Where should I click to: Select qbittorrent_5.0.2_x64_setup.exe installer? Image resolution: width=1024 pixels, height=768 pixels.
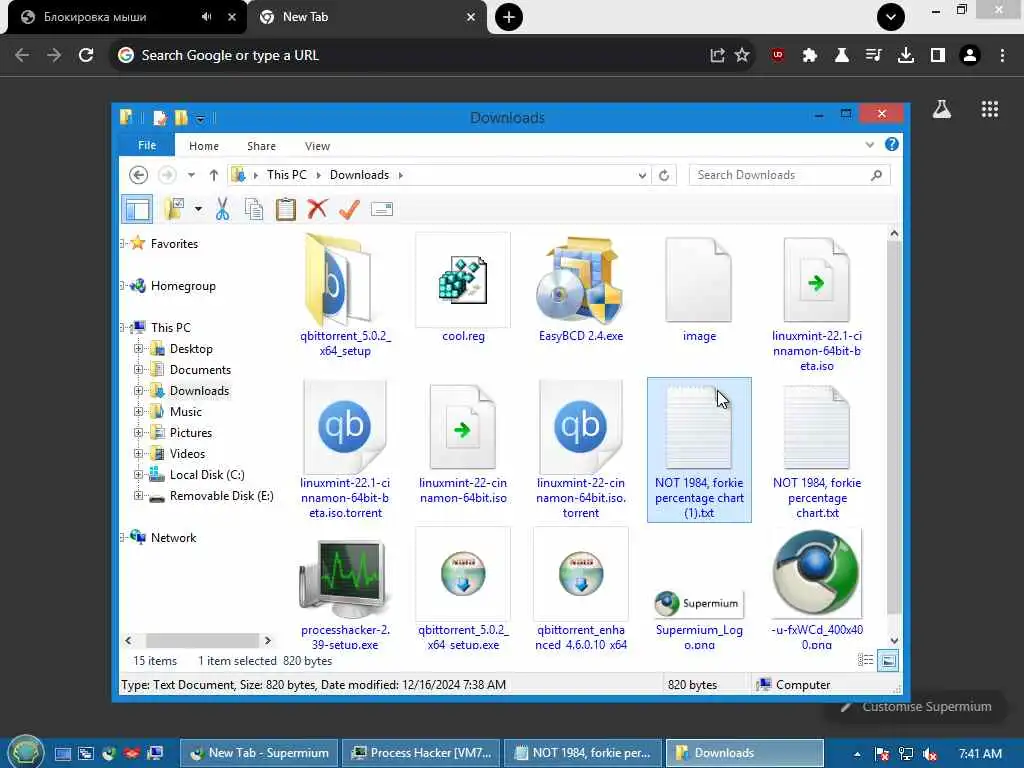[x=463, y=588]
